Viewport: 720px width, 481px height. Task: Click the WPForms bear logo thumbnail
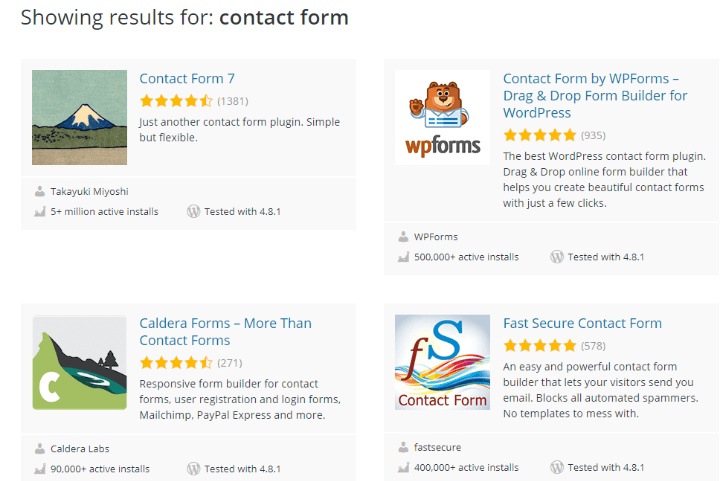click(x=442, y=117)
